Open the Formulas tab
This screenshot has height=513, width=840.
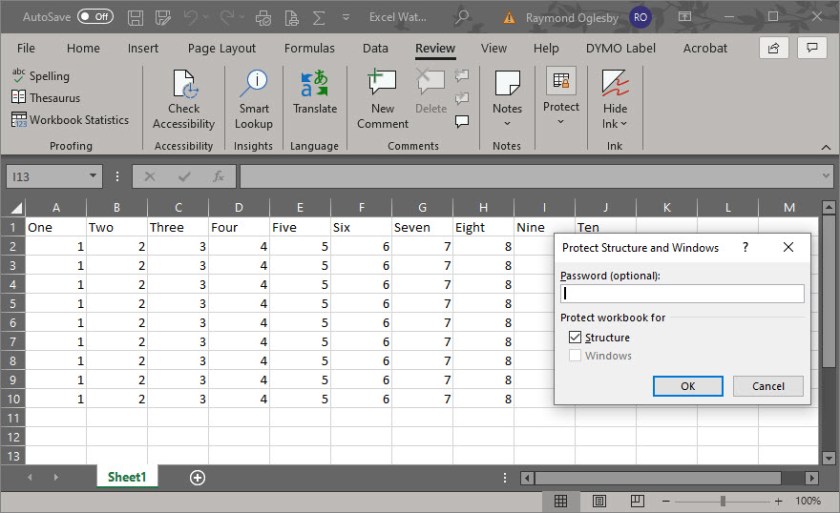(309, 48)
